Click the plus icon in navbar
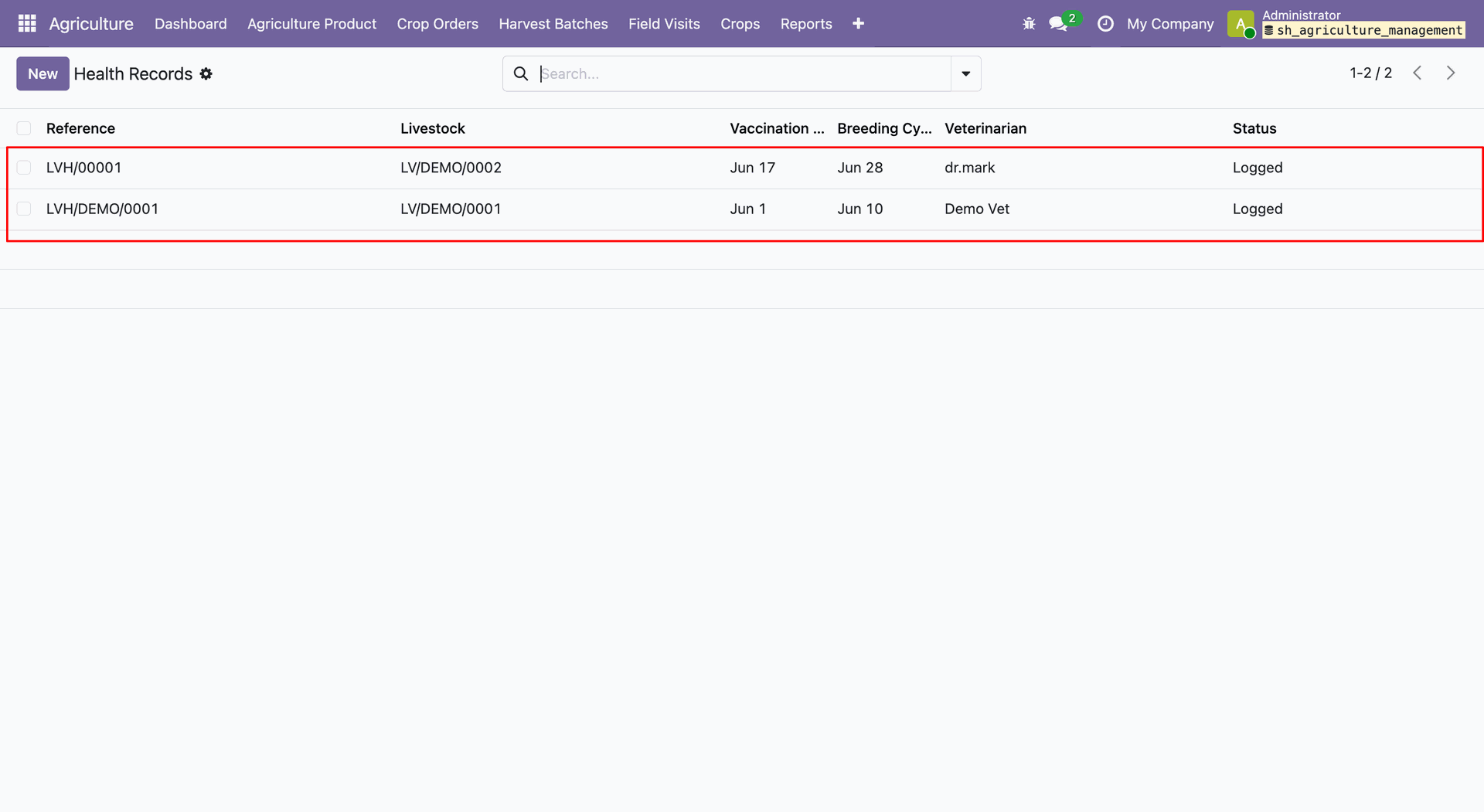Screen dimensions: 1484x812 pos(858,24)
